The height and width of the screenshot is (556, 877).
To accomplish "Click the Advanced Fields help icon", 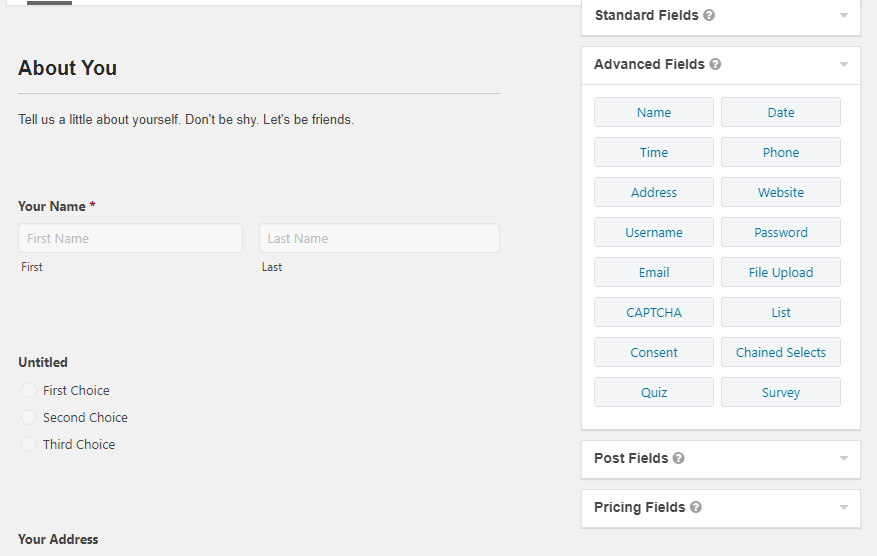I will click(x=715, y=64).
